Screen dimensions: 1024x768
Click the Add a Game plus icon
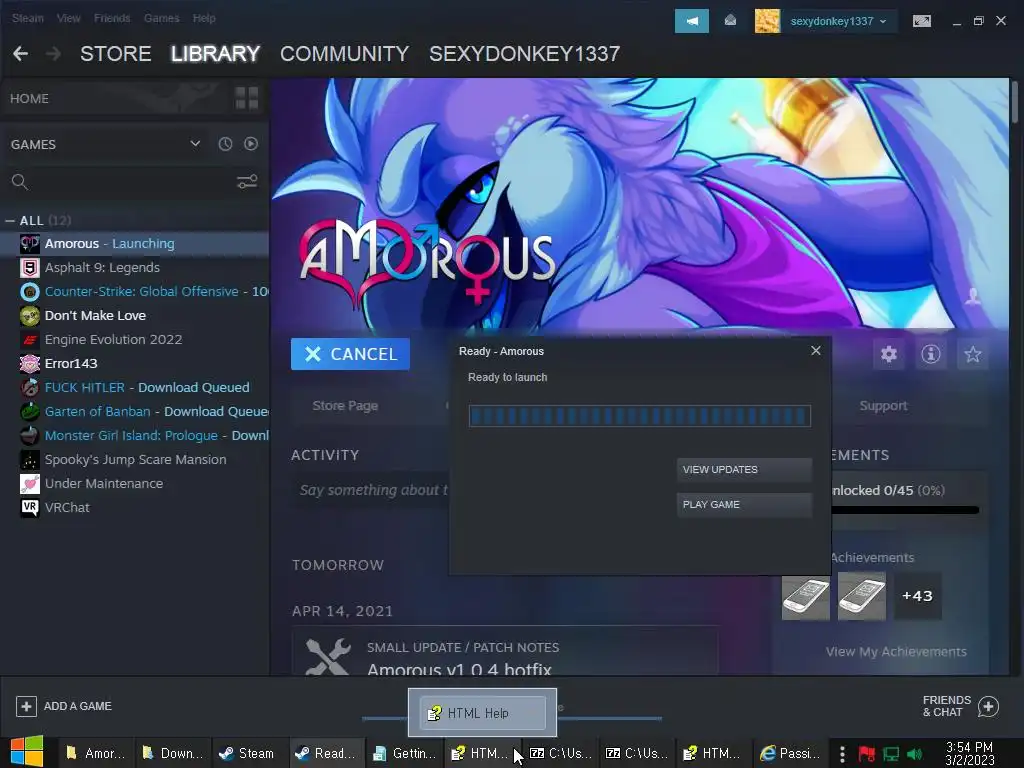pos(26,706)
